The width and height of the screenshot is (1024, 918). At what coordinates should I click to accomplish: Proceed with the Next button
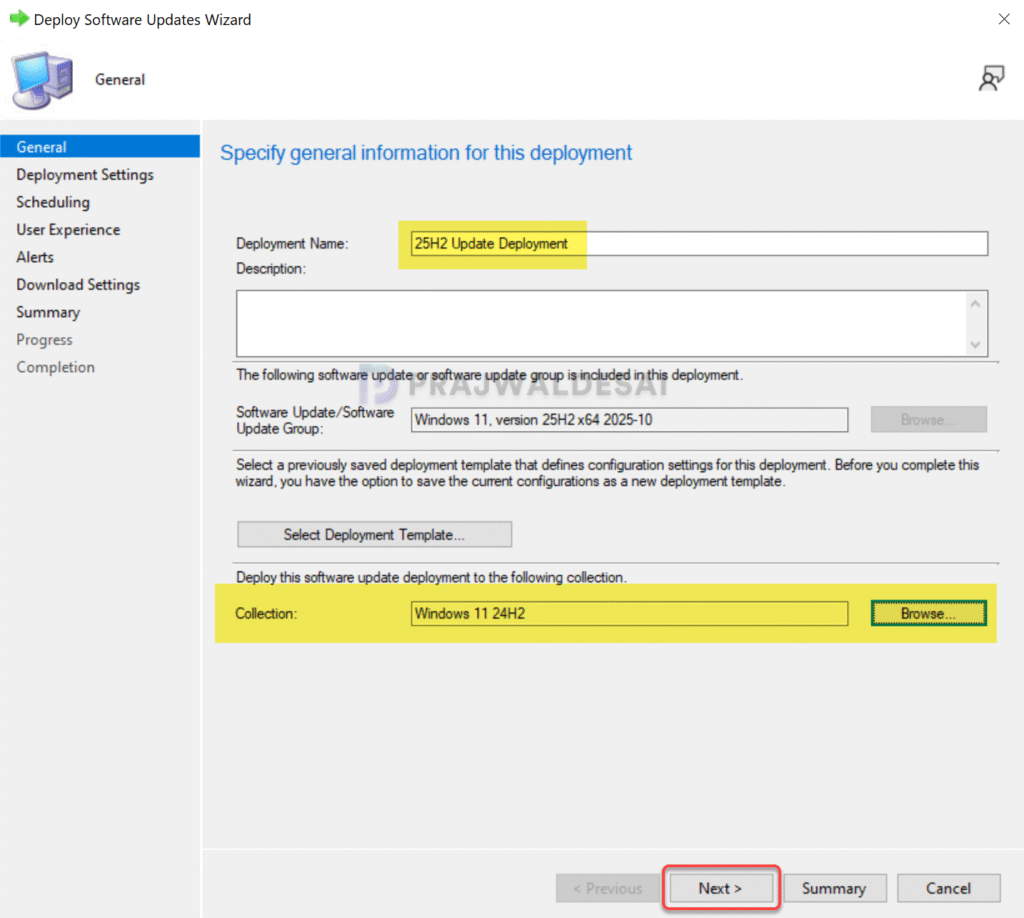[720, 888]
